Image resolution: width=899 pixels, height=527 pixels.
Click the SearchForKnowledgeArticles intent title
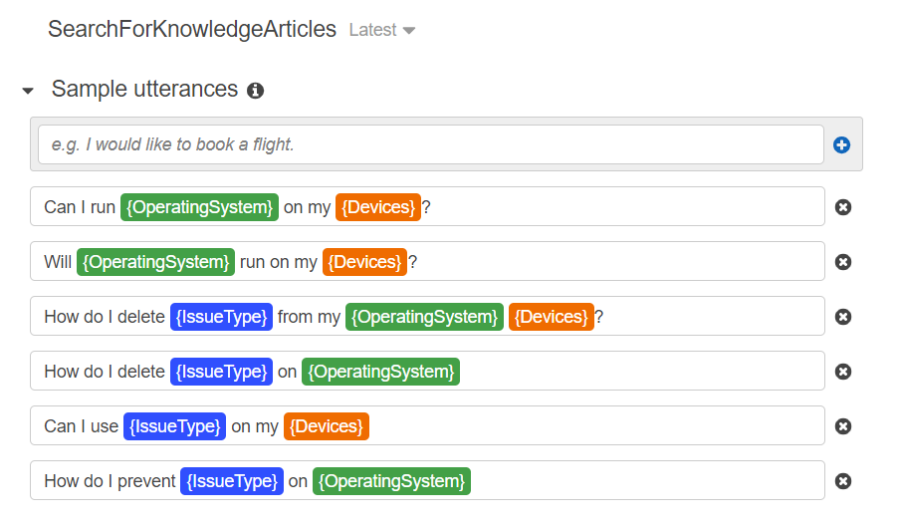(x=192, y=29)
